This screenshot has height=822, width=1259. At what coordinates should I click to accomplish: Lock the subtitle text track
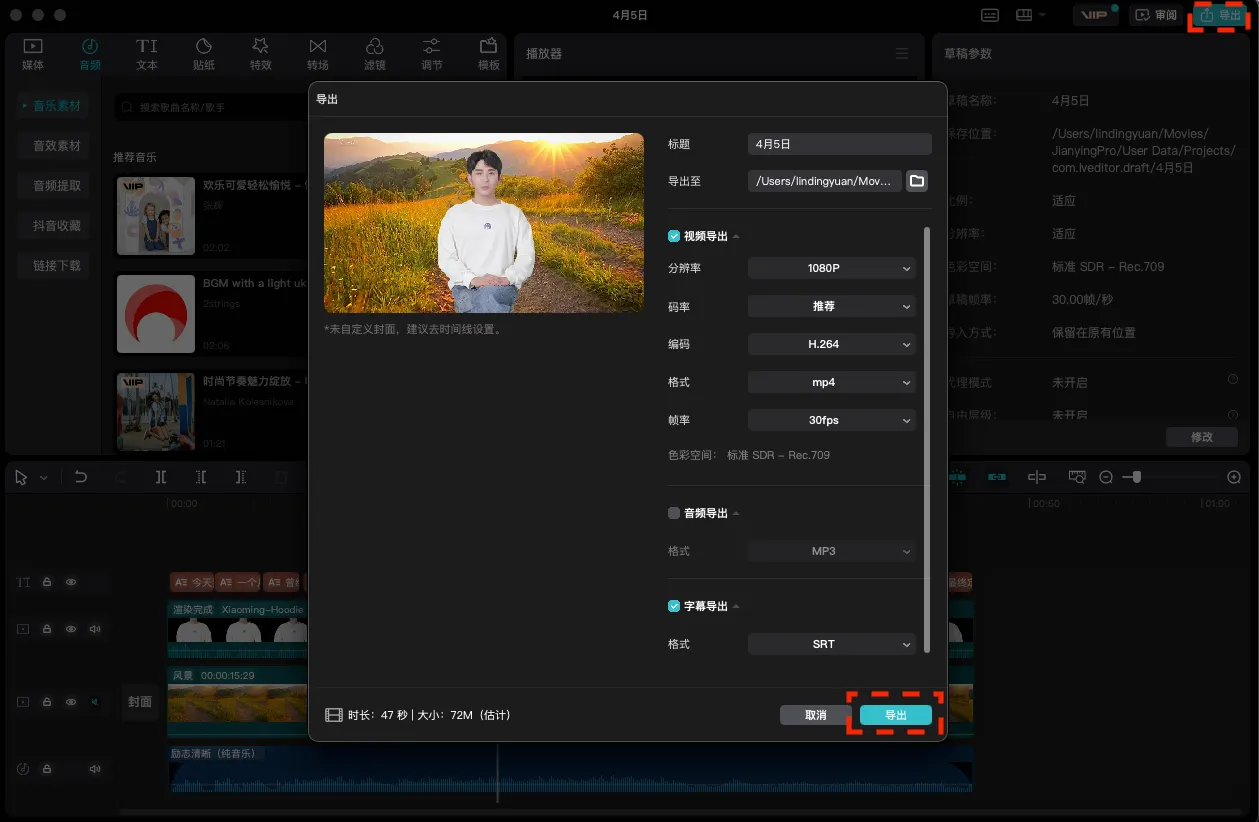pos(47,581)
